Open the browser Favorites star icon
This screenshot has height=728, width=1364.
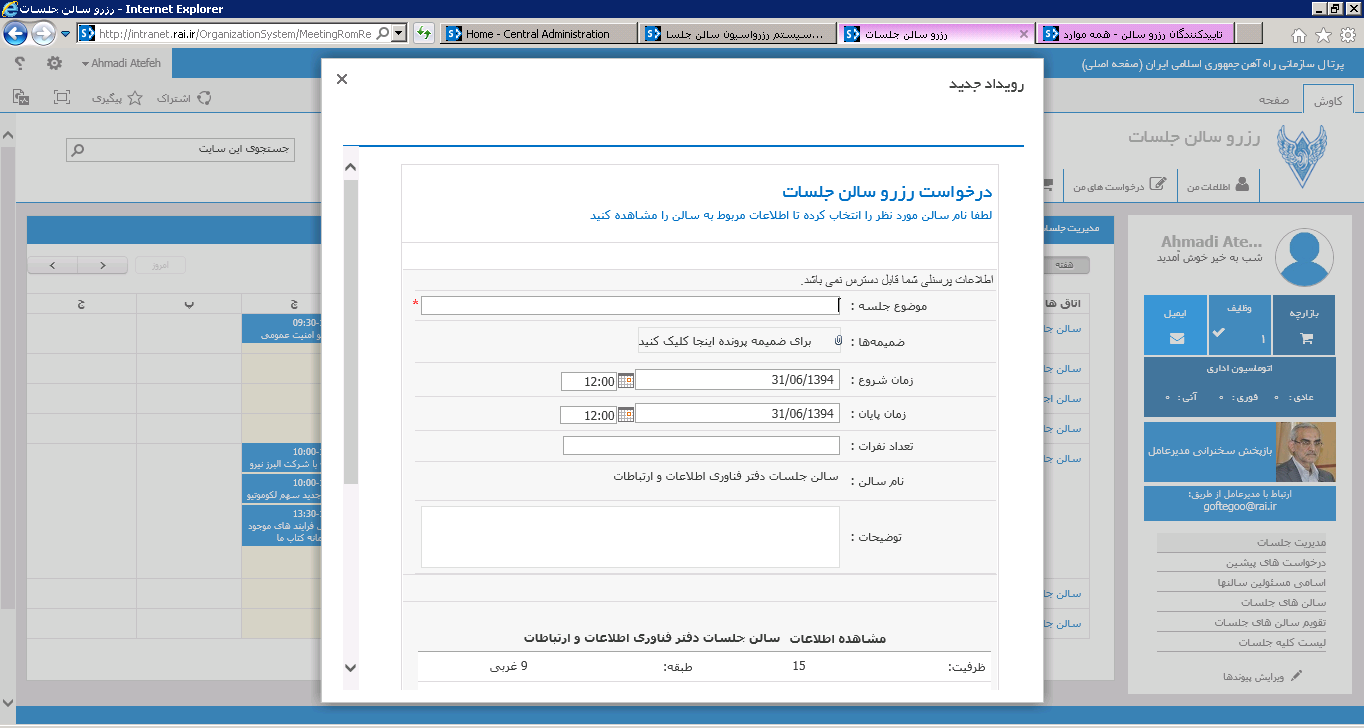1322,35
